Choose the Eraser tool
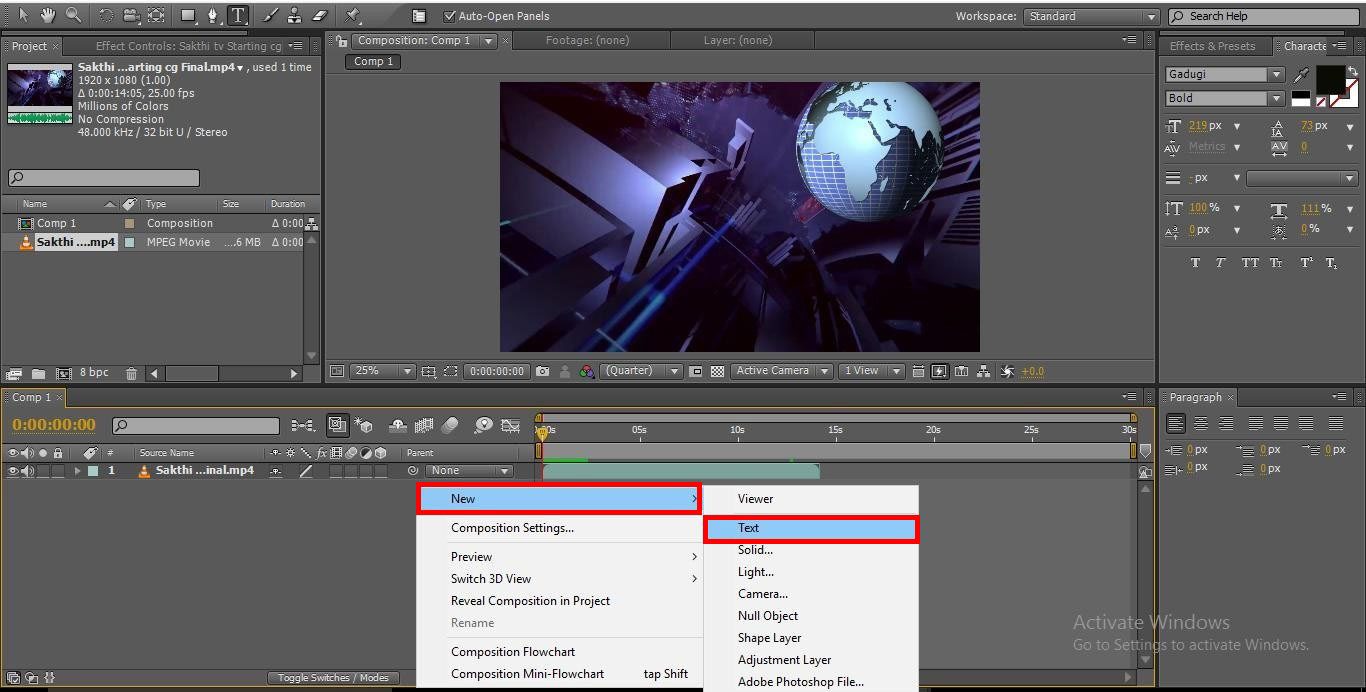The height and width of the screenshot is (692, 1366). coord(319,16)
